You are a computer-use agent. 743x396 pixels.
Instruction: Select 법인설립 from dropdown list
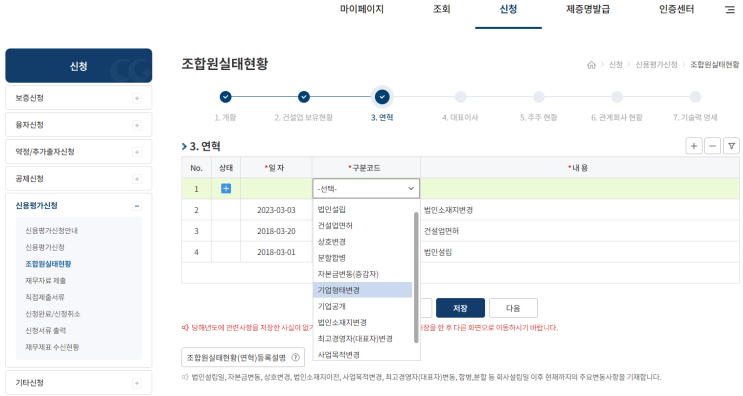362,209
